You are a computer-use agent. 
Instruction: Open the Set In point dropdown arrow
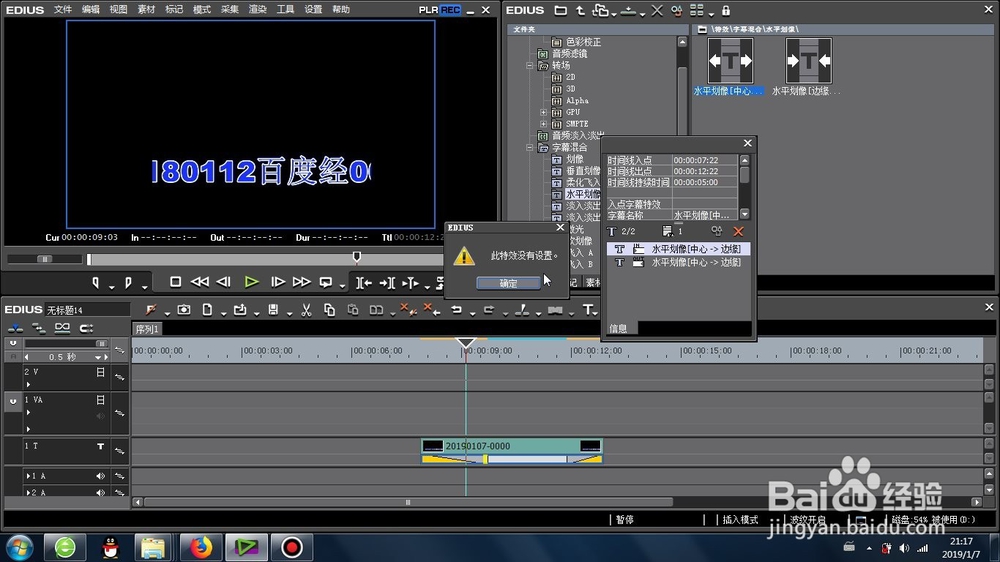[x=112, y=286]
